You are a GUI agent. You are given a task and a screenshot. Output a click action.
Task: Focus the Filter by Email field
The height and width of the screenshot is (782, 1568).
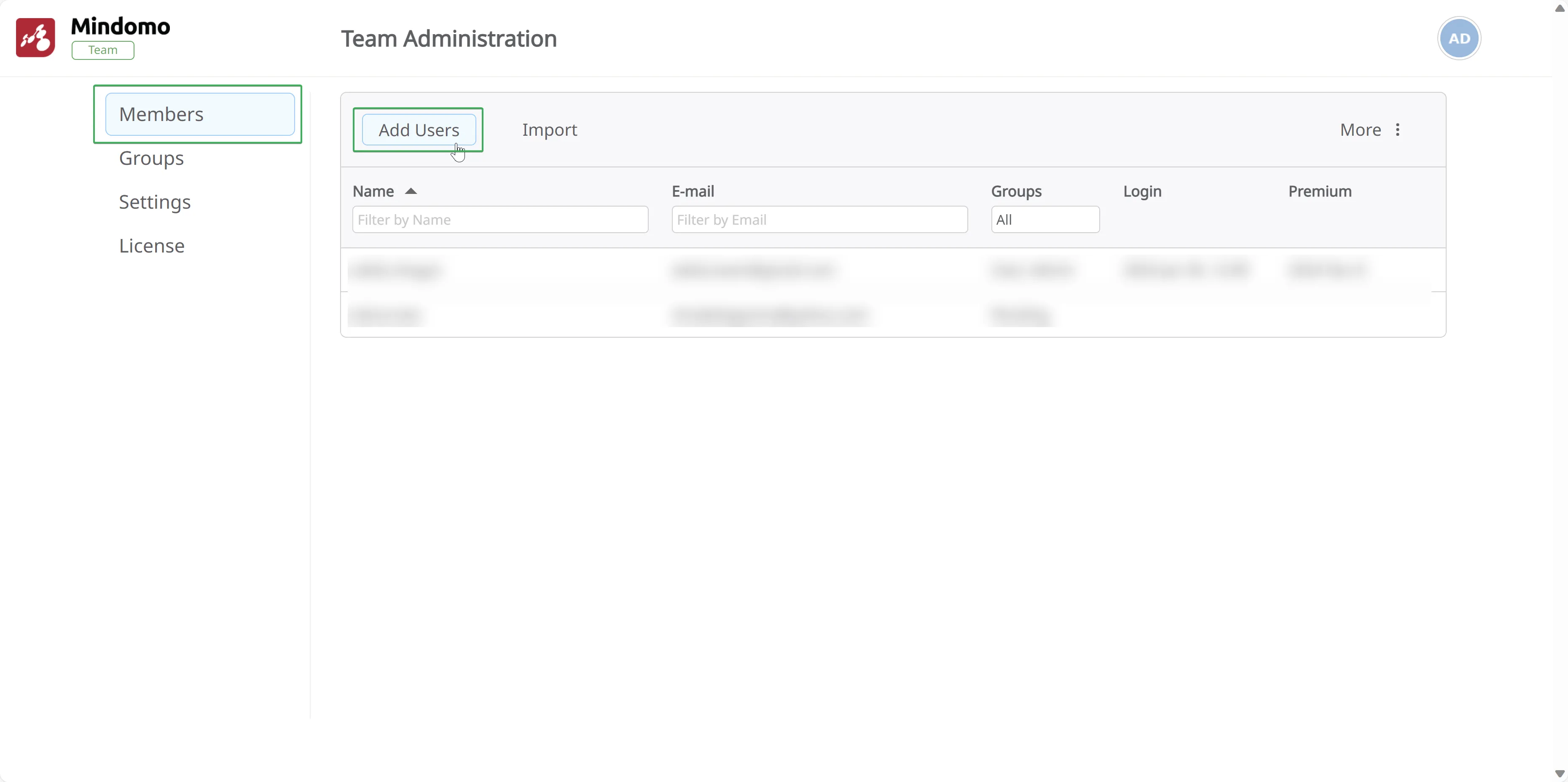(819, 220)
